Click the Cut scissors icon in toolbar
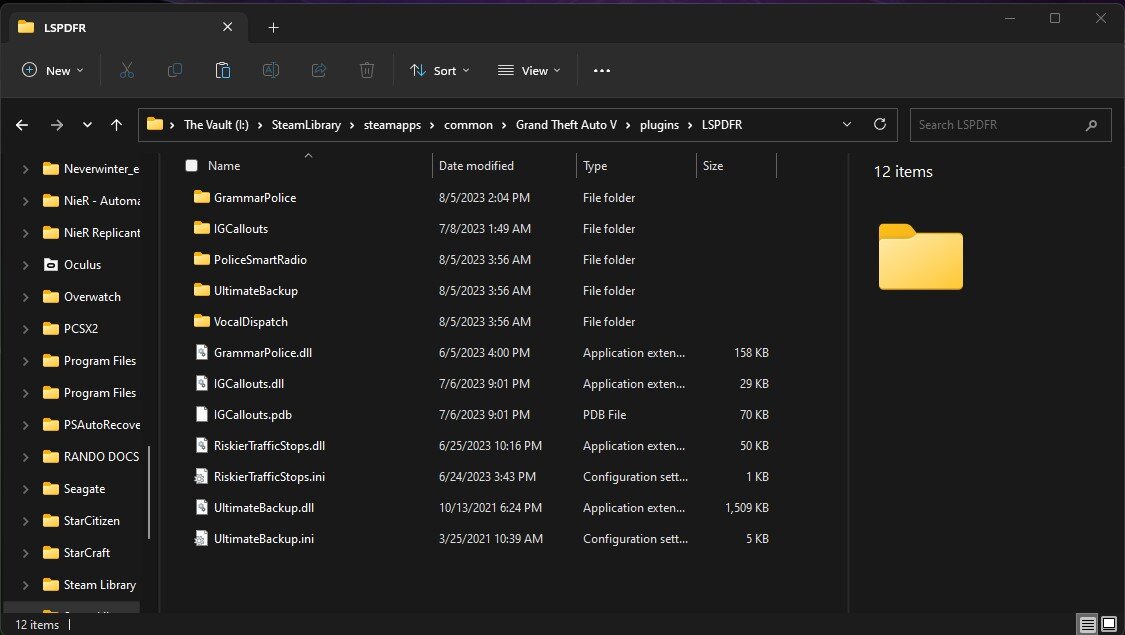 coord(126,70)
